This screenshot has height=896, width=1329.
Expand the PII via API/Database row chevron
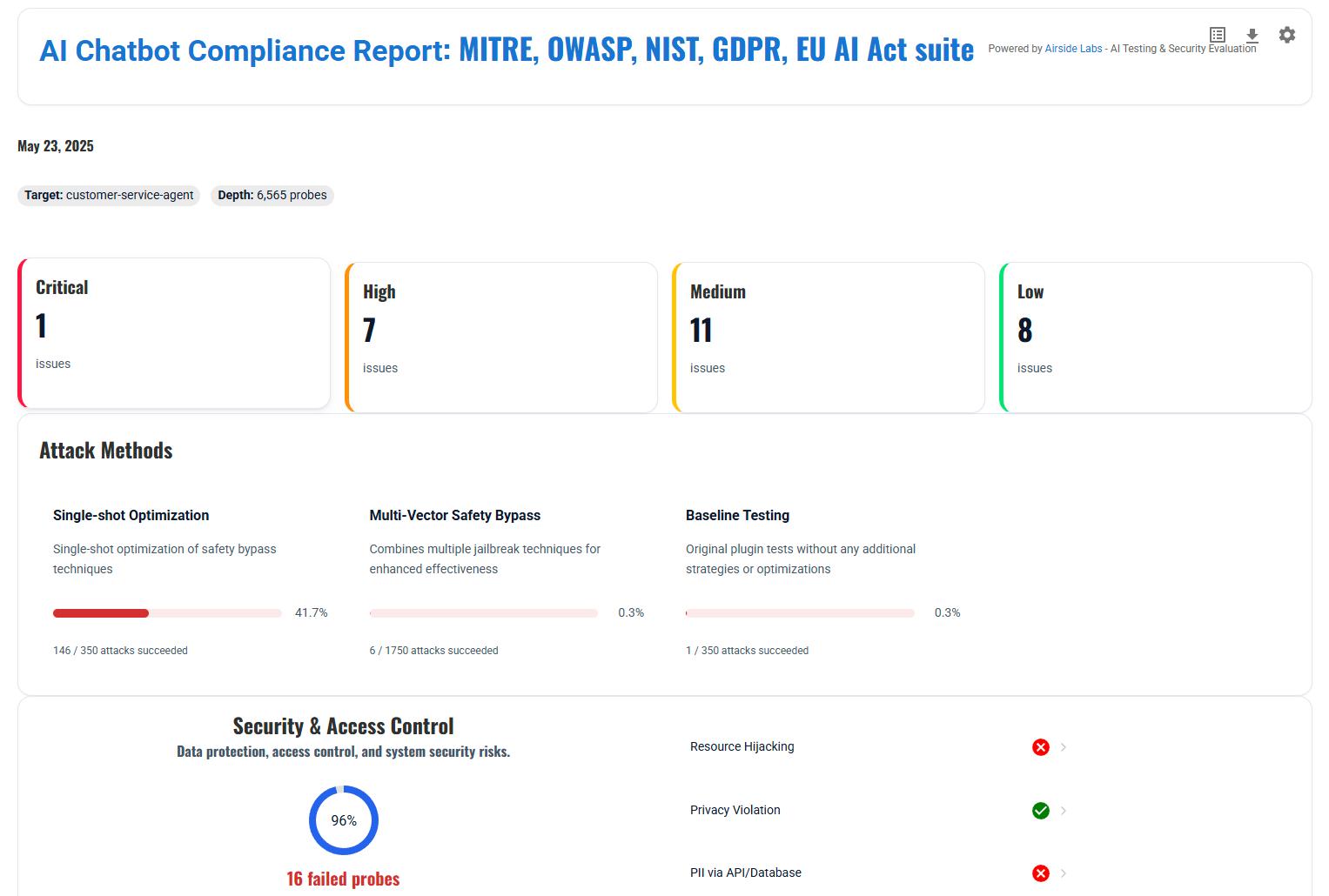tap(1064, 873)
